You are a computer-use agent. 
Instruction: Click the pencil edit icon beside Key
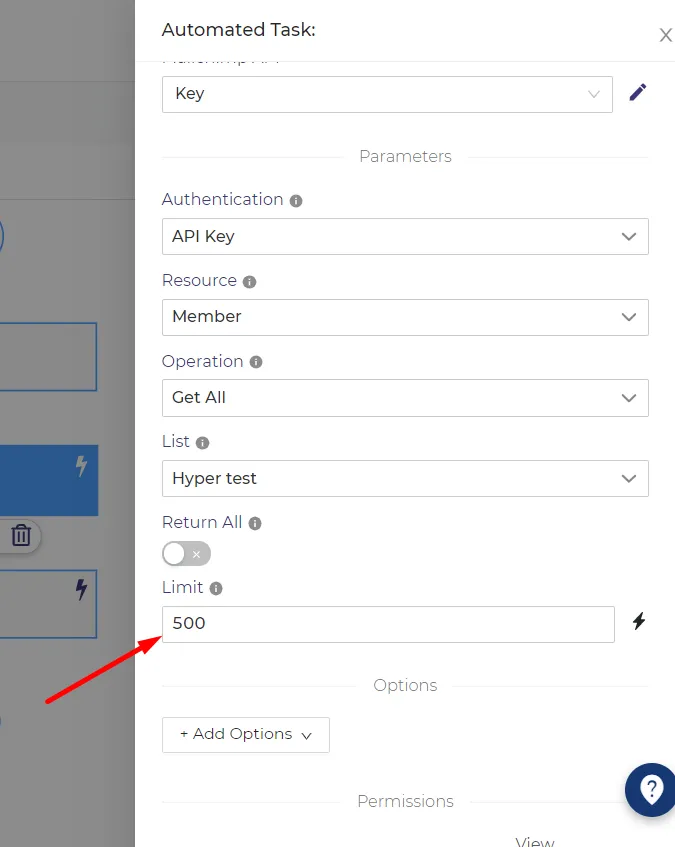(x=638, y=92)
